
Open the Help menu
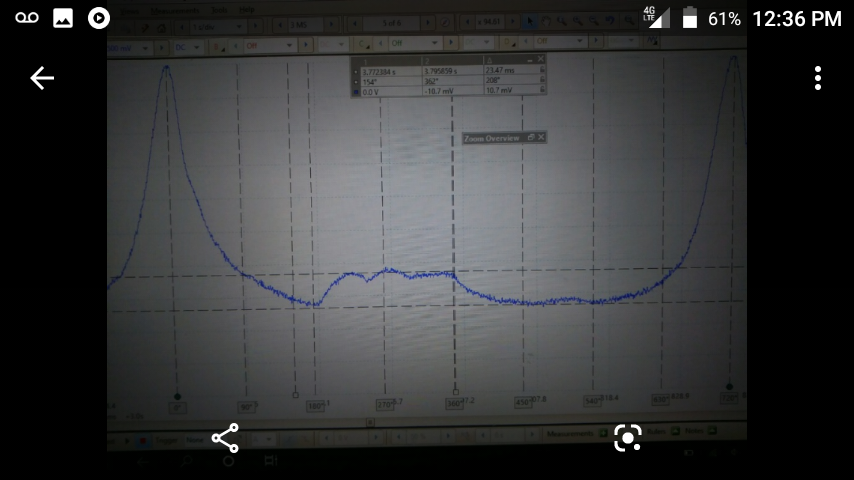246,8
